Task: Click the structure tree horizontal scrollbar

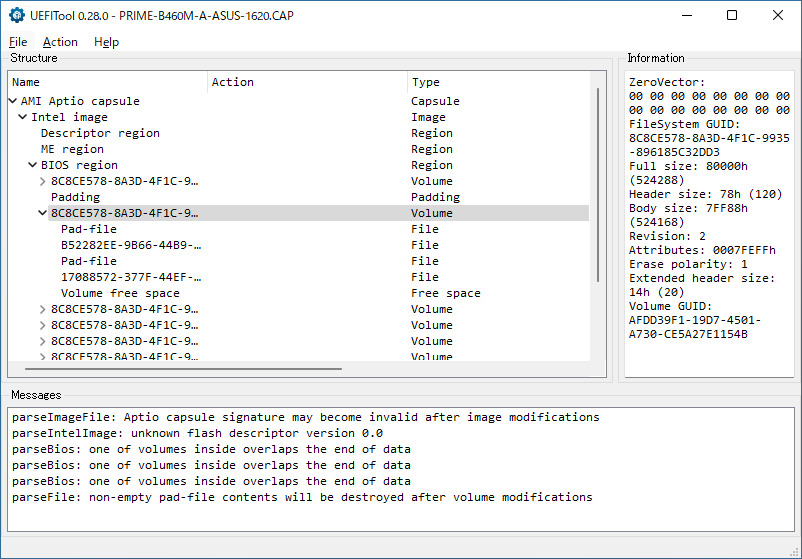Action: 183,368
